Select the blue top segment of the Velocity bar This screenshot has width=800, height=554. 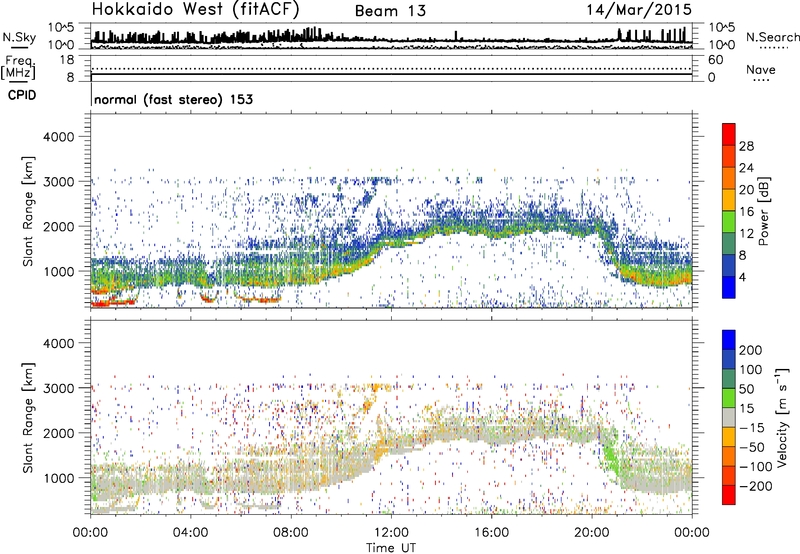pos(729,340)
